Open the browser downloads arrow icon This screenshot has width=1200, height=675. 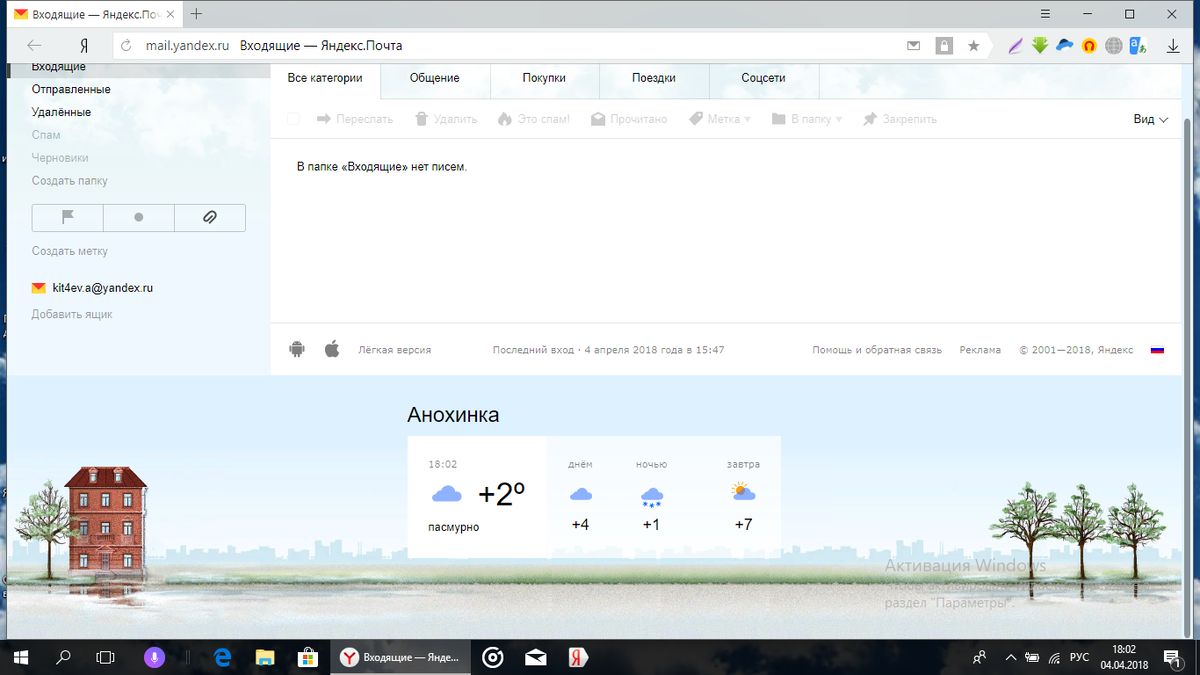coord(1174,45)
